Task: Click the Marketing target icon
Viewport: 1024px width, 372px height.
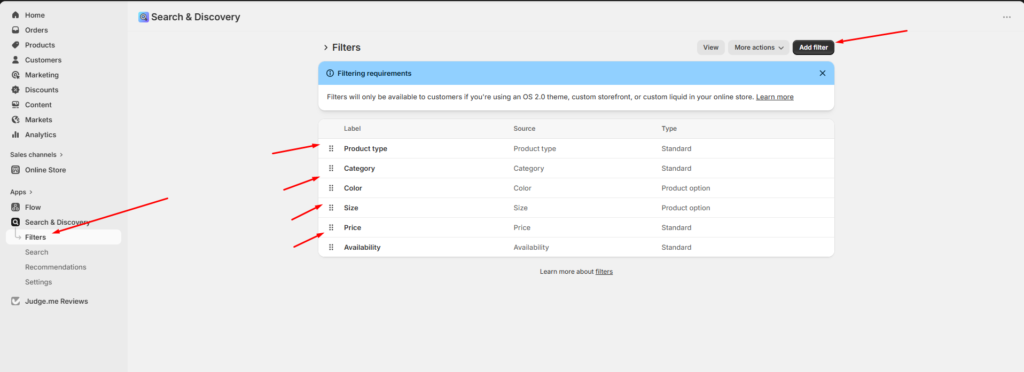Action: tap(16, 75)
